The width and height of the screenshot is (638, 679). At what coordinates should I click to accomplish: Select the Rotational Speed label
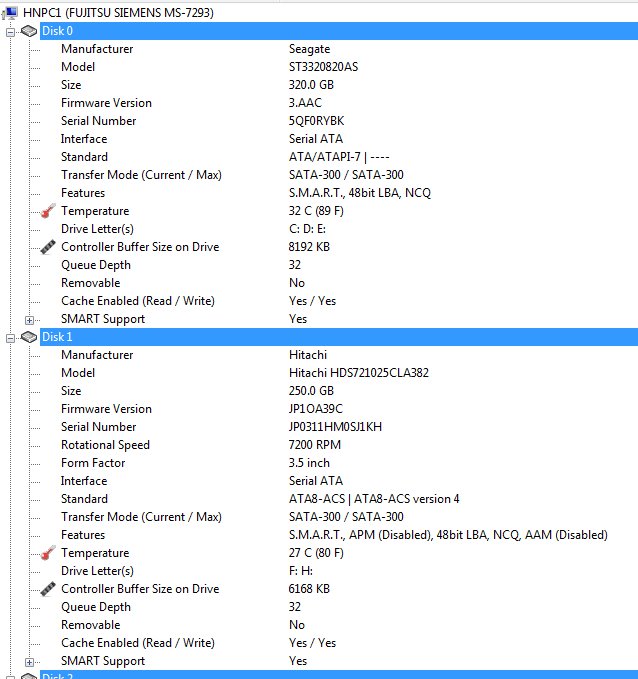click(x=105, y=445)
